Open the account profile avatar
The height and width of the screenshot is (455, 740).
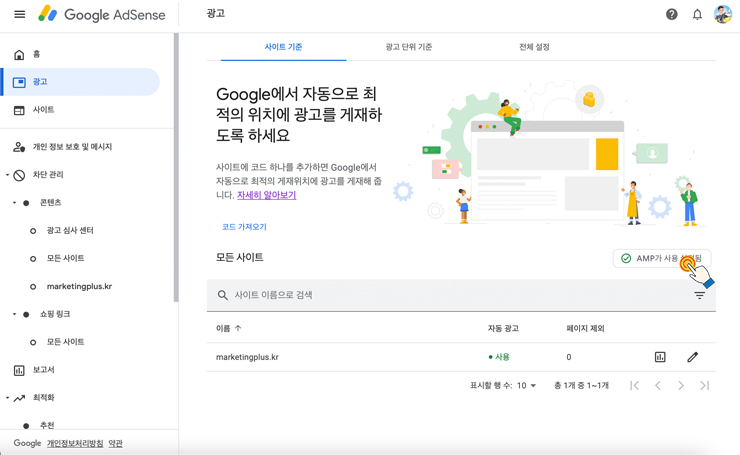[723, 14]
